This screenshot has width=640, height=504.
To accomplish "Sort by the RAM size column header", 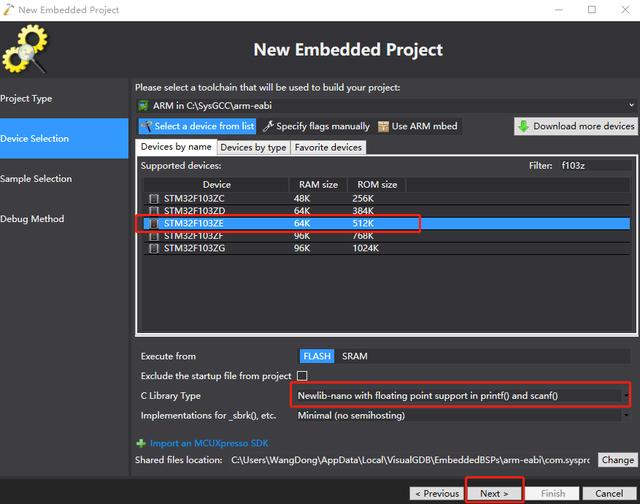I will pyautogui.click(x=318, y=185).
